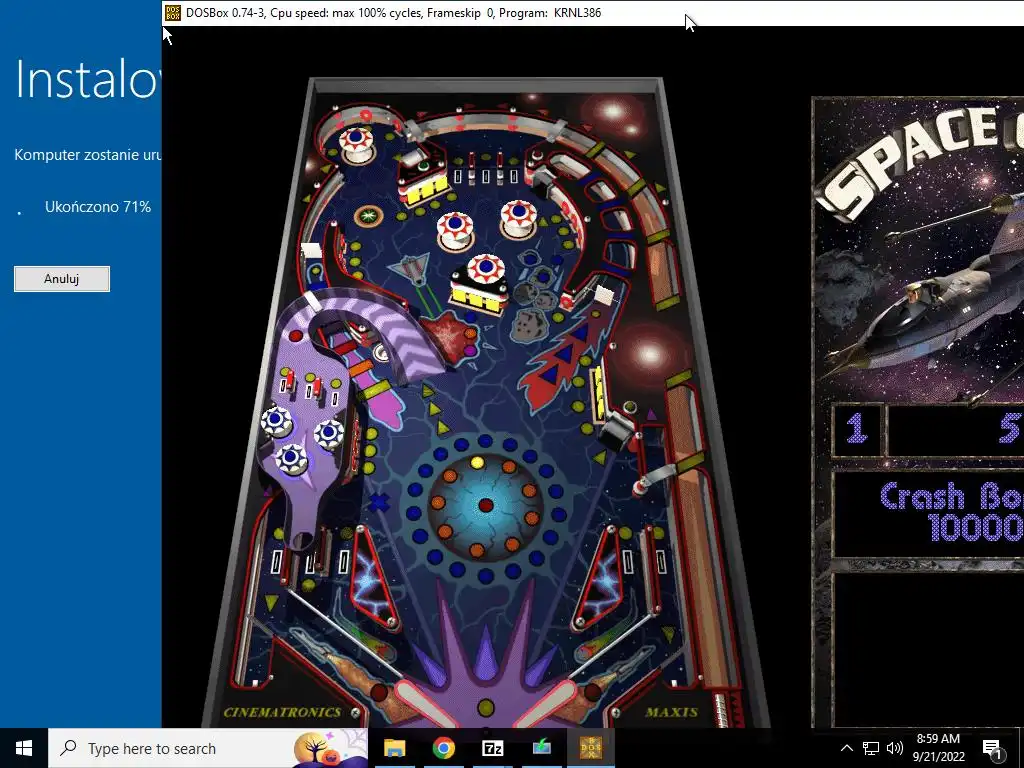Open the installer app icon in taskbar
Viewport: 1024px width, 768px height.
pyautogui.click(x=541, y=748)
